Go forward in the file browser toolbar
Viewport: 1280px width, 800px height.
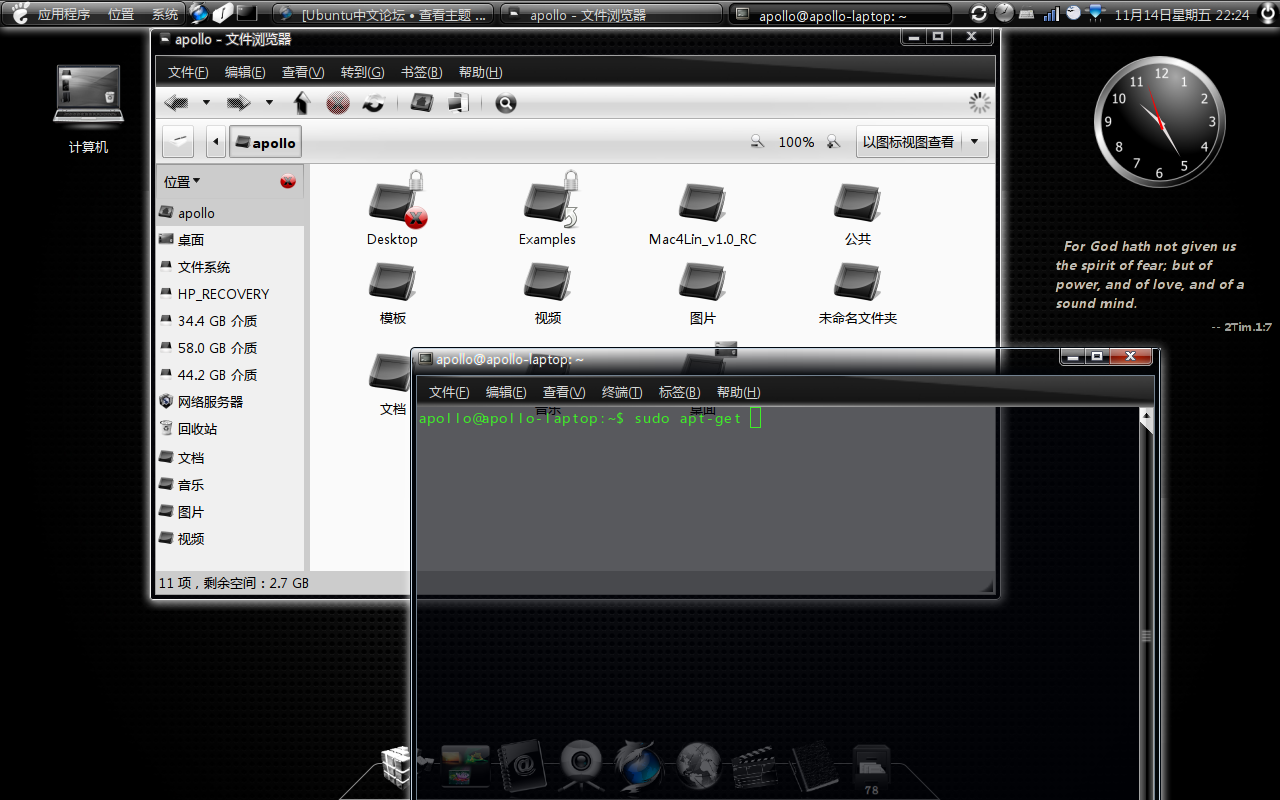238,103
